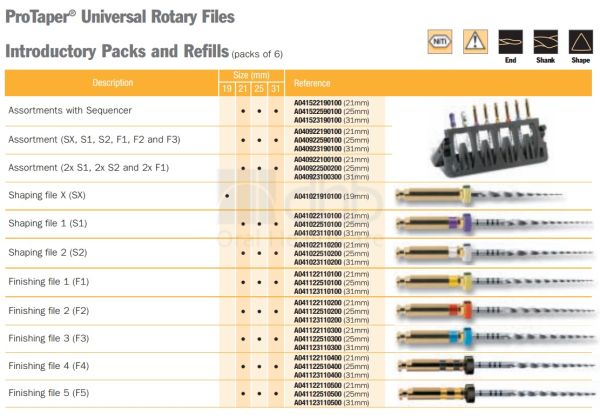This screenshot has height=416, width=600.
Task: Select 'Shaping file X (SX)' text
Action: [x=47, y=195]
